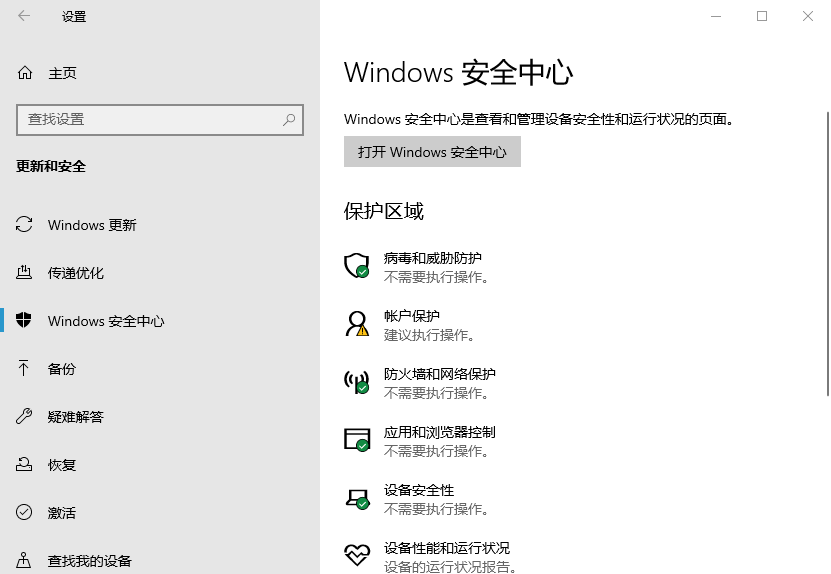Click the 设置 window title text
The image size is (831, 574).
(x=74, y=16)
